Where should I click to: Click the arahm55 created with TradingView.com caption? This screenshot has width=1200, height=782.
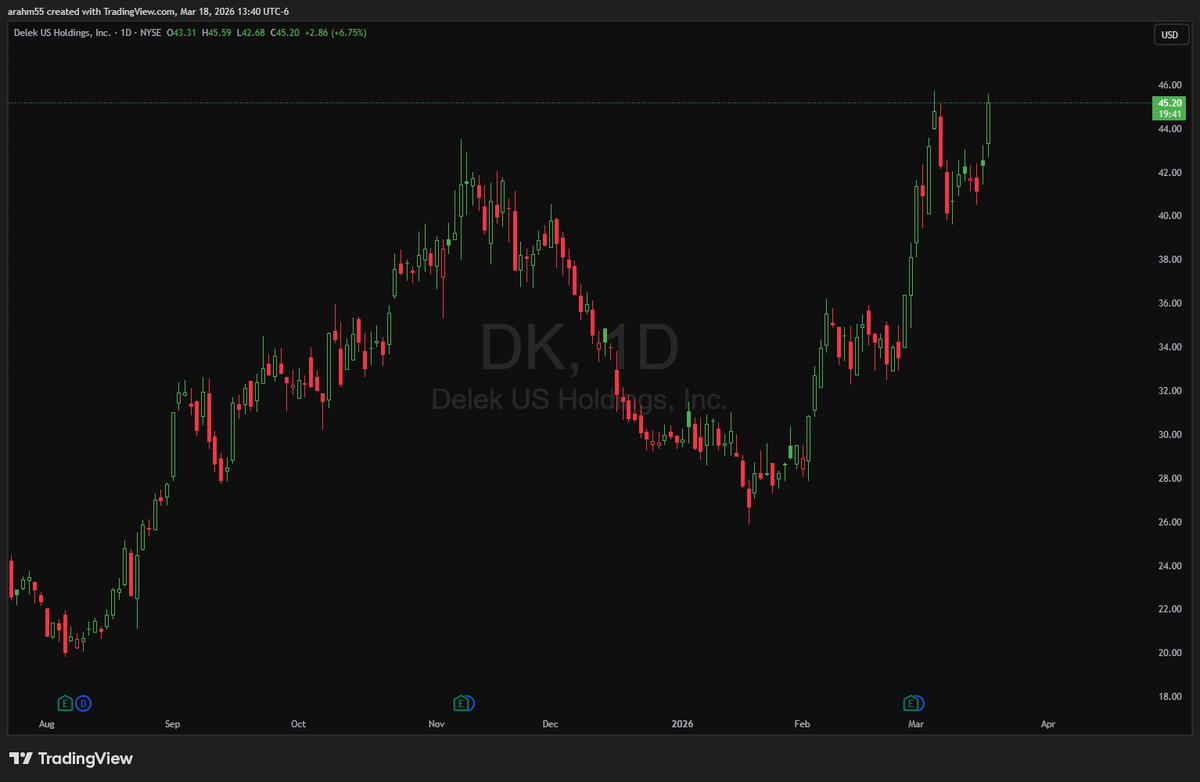click(x=146, y=11)
